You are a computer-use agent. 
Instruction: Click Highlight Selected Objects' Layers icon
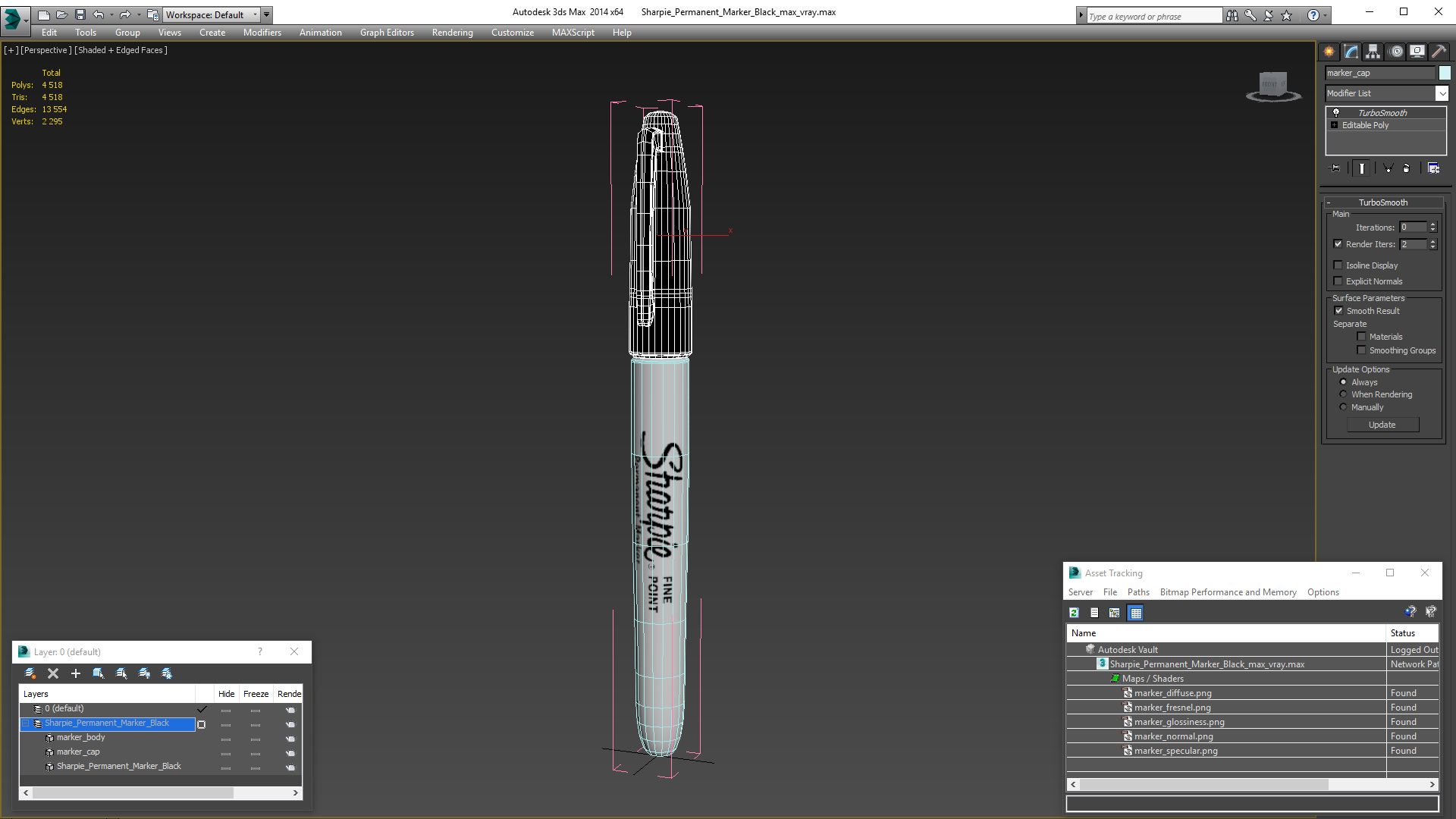pyautogui.click(x=121, y=673)
